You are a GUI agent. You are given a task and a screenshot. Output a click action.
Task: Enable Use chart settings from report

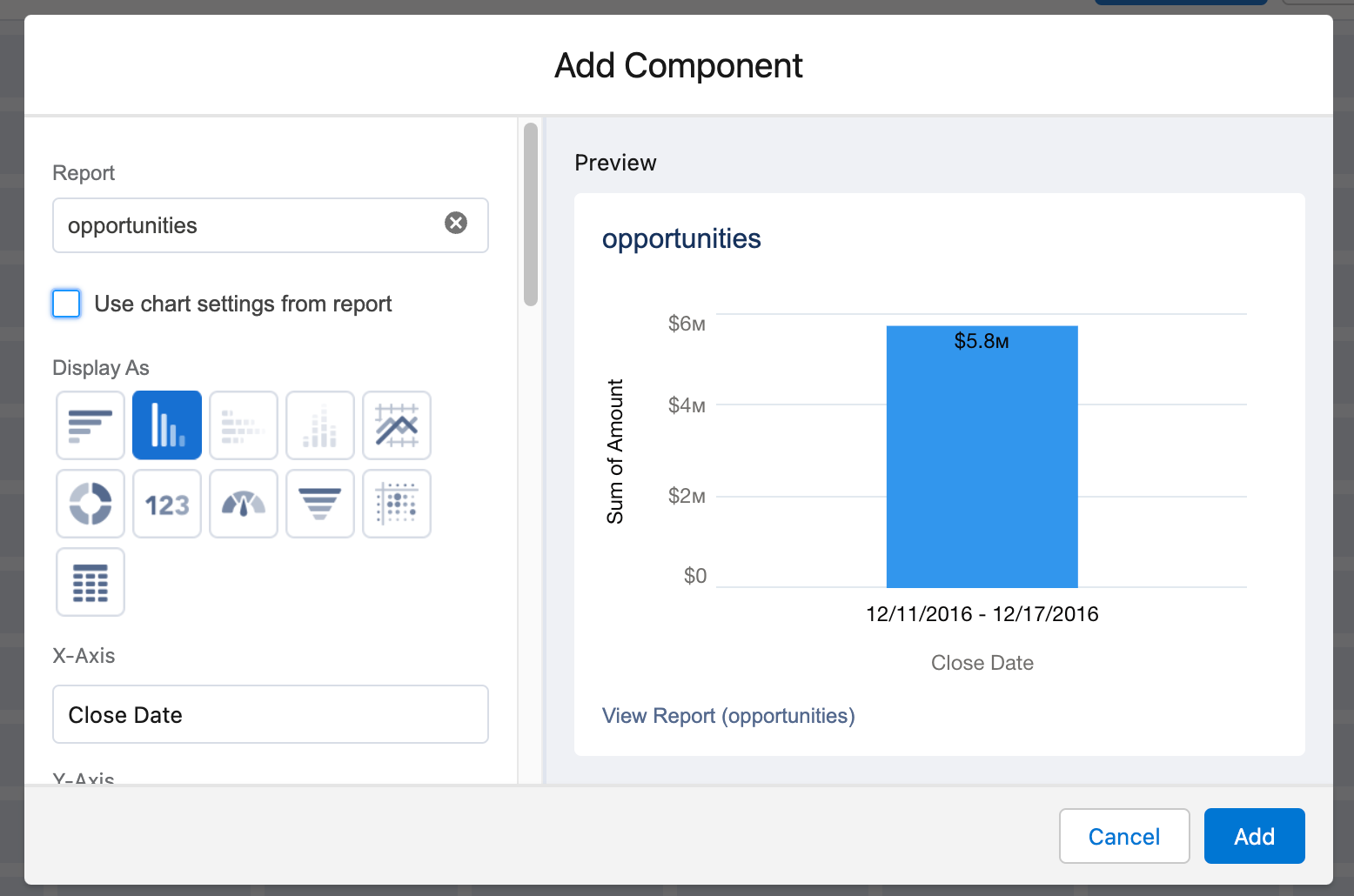coord(67,304)
